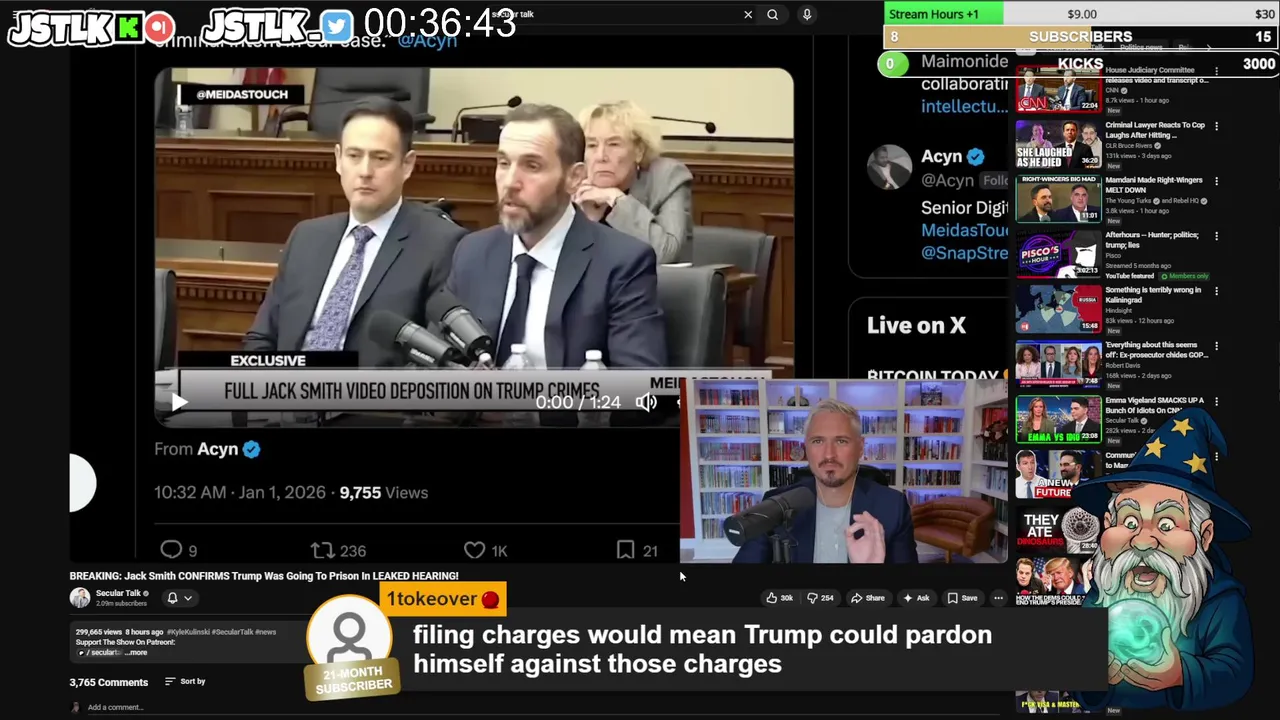Open 'Emma vs Idiots' video thumbnail
The height and width of the screenshot is (720, 1280).
pos(1058,419)
